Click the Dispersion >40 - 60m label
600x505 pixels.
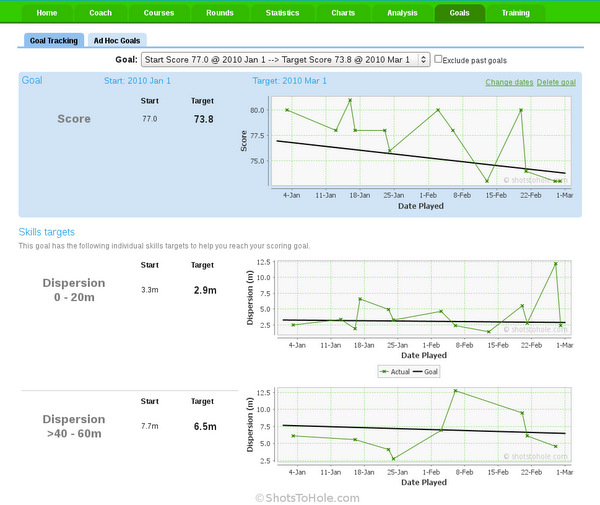74,426
